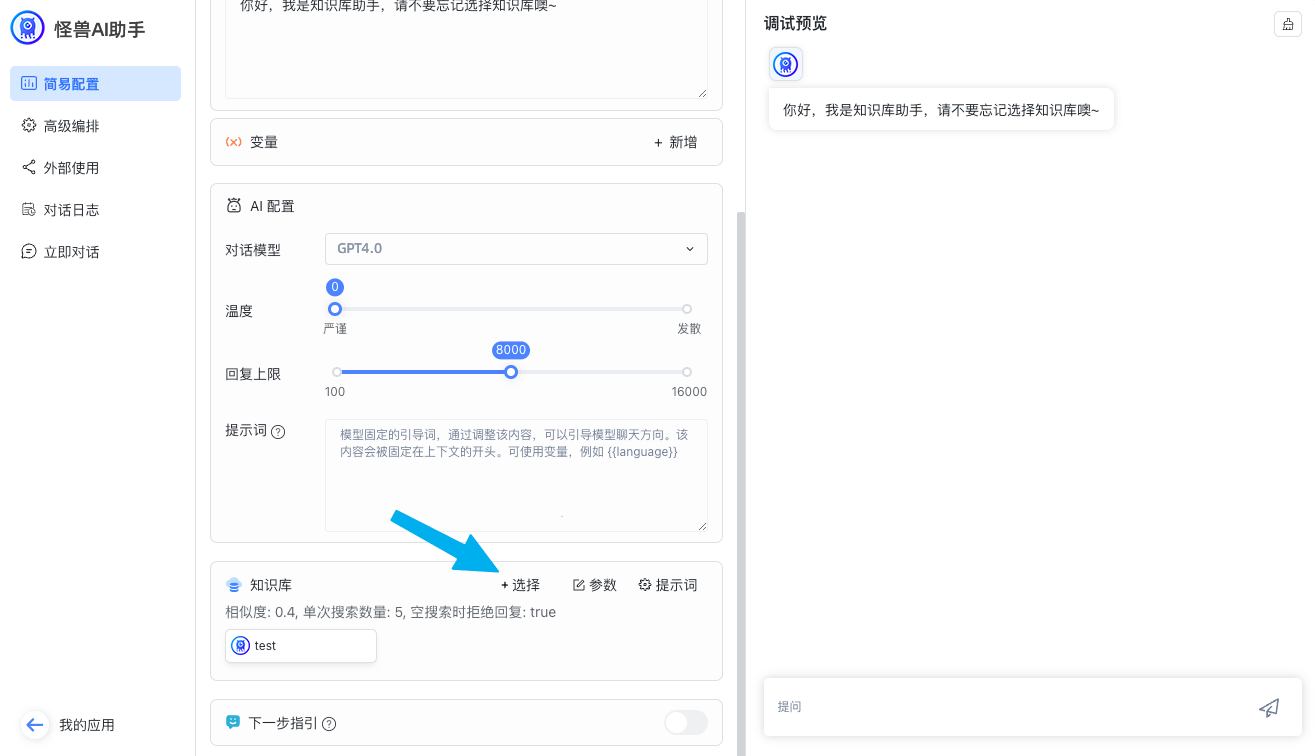Screen dimensions: 1315x756
Task: Click the welcome text area at top
Action: [466, 49]
